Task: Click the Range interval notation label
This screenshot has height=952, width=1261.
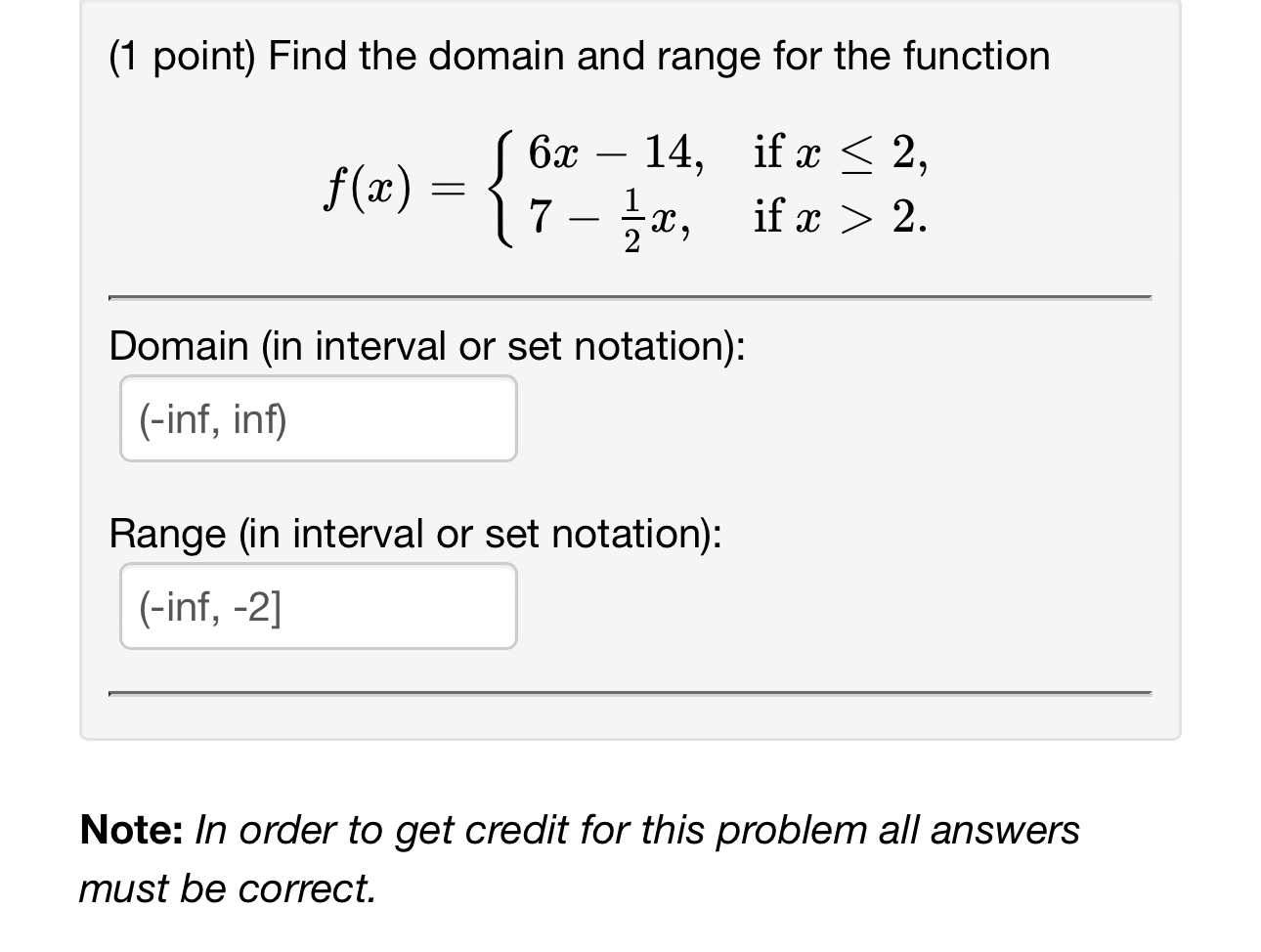Action: click(415, 533)
